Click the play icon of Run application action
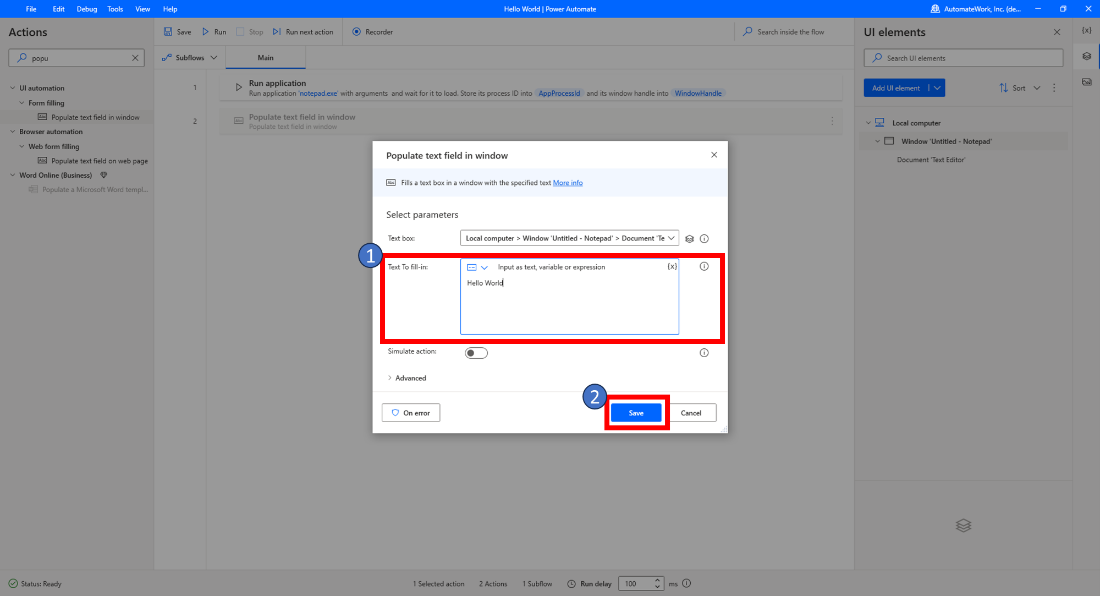The width and height of the screenshot is (1100, 596). [x=239, y=88]
